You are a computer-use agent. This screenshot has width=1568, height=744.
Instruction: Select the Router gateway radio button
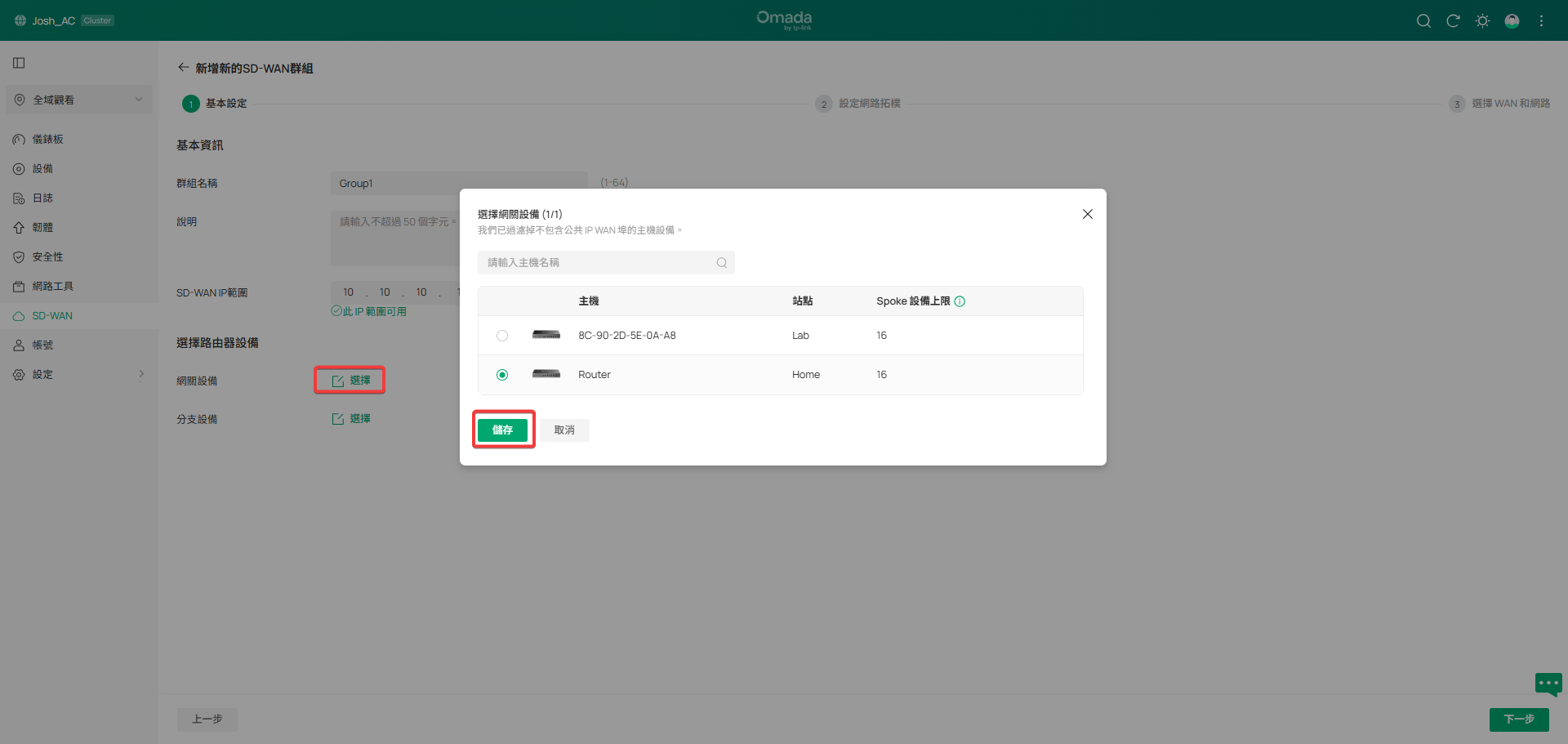pos(502,375)
